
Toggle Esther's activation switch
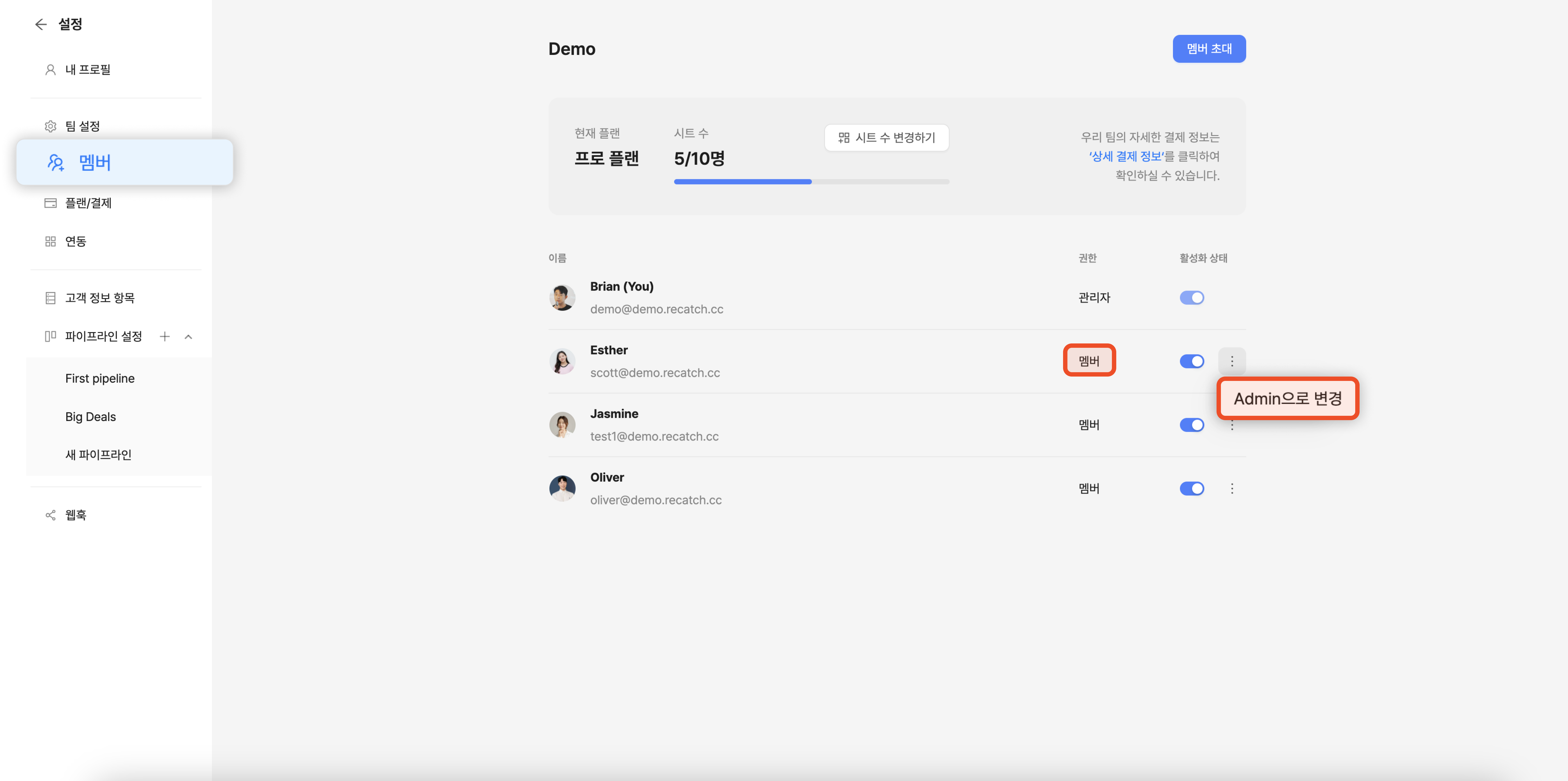[x=1191, y=361]
